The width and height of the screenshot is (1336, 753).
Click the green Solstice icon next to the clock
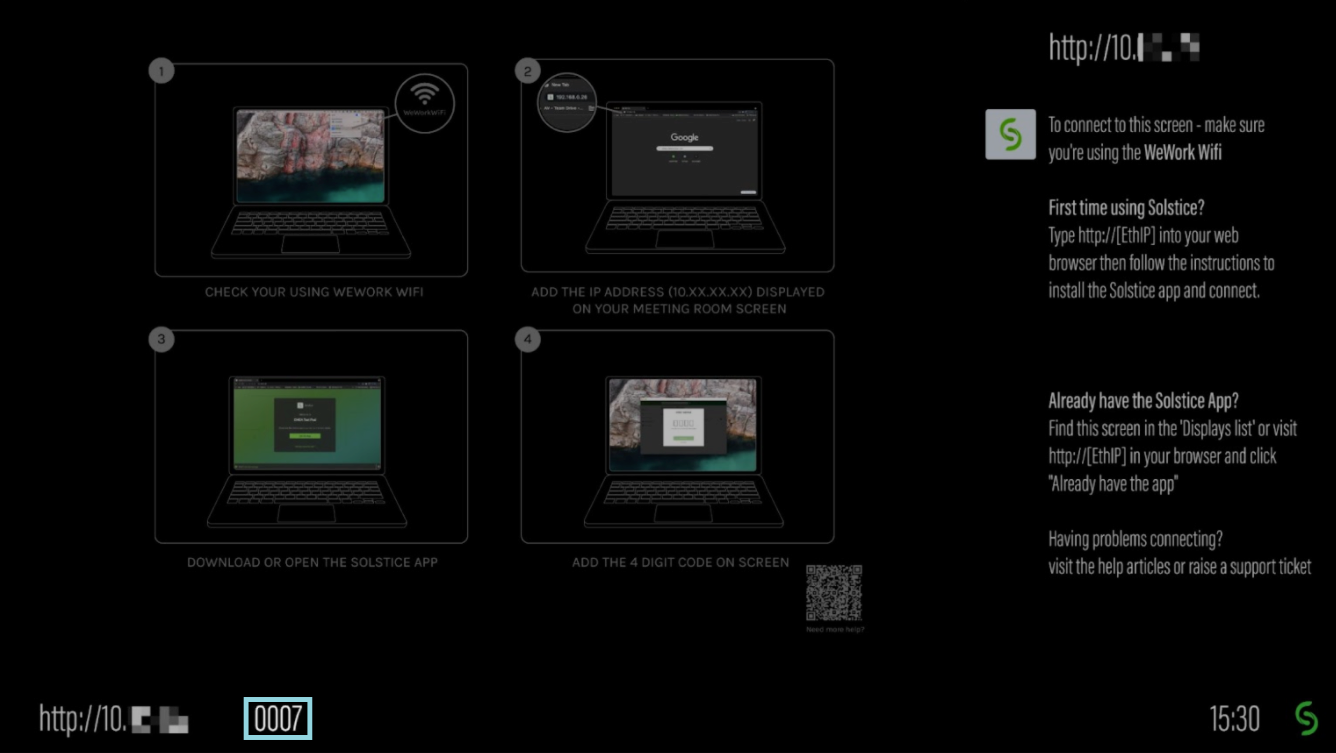pos(1306,718)
